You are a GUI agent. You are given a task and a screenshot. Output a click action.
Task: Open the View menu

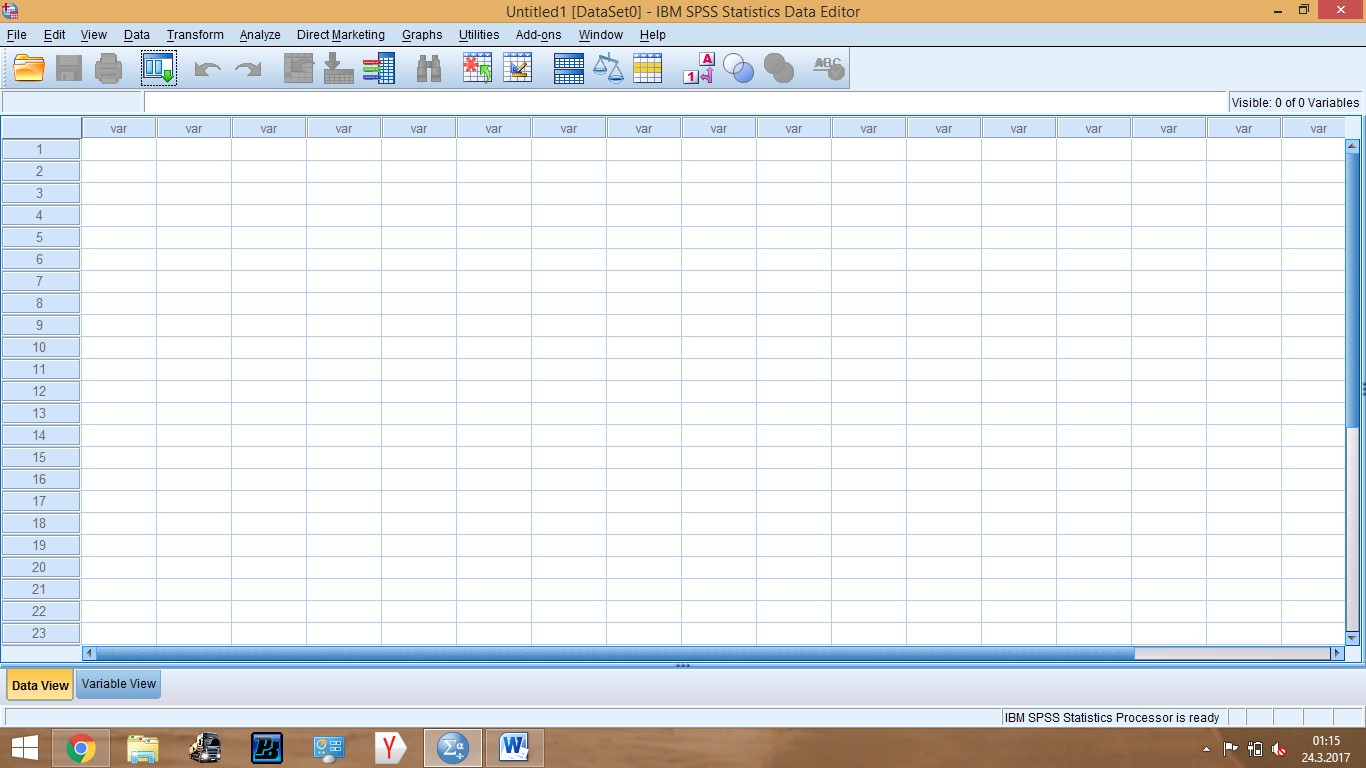pyautogui.click(x=94, y=35)
